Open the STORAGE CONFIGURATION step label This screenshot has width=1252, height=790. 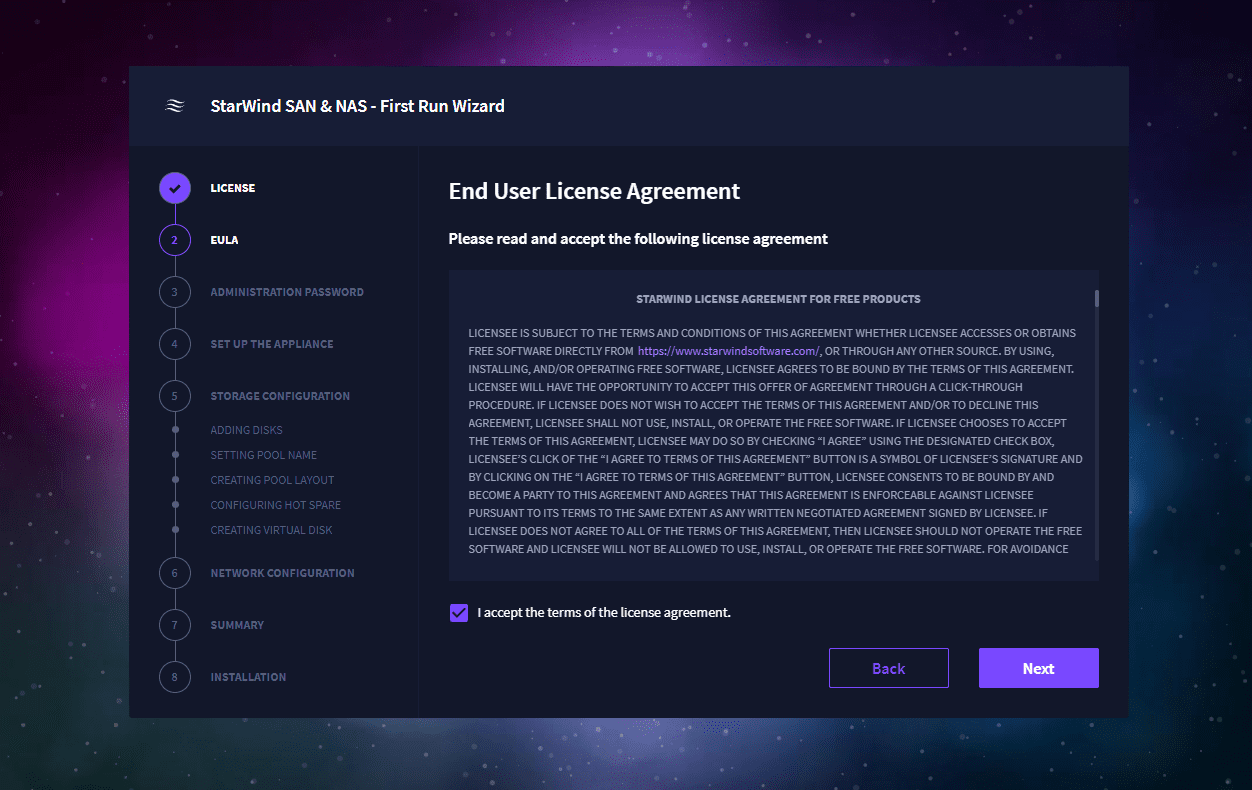click(x=280, y=396)
